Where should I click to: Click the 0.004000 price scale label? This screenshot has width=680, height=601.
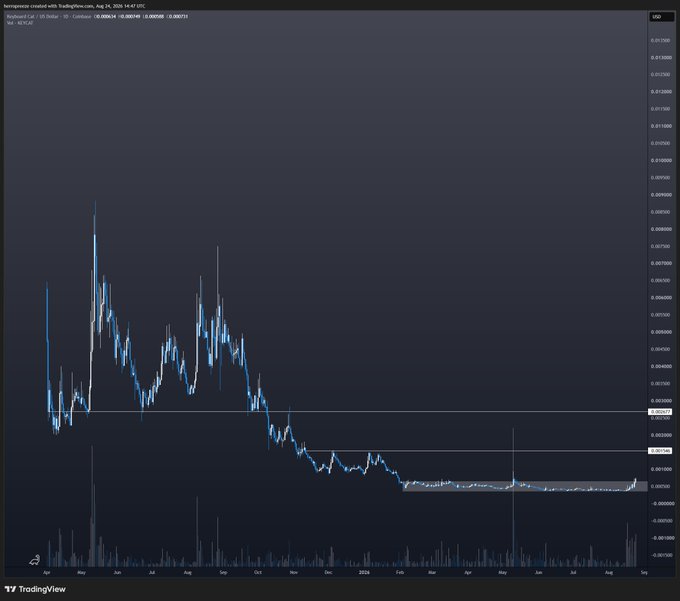tap(660, 366)
